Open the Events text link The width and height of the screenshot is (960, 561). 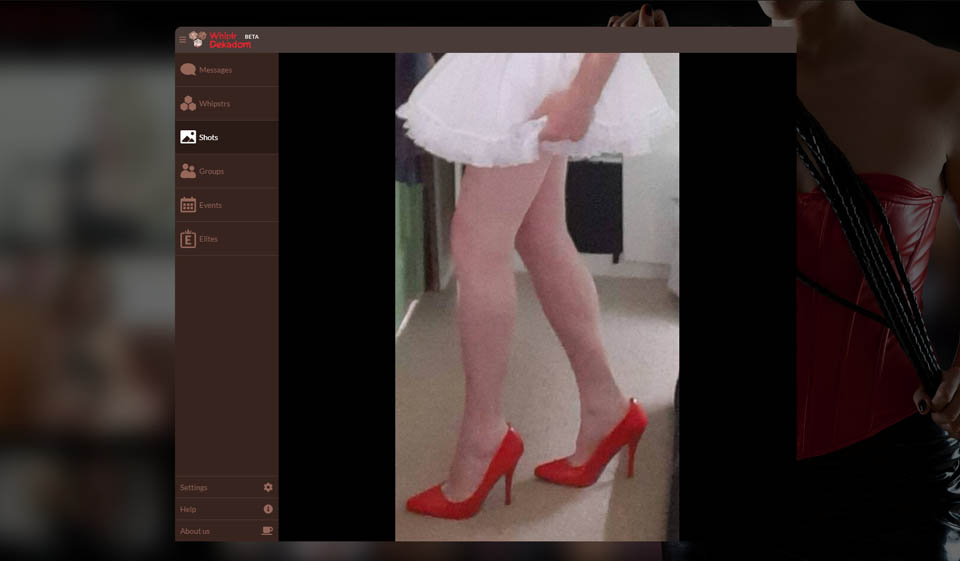point(210,205)
